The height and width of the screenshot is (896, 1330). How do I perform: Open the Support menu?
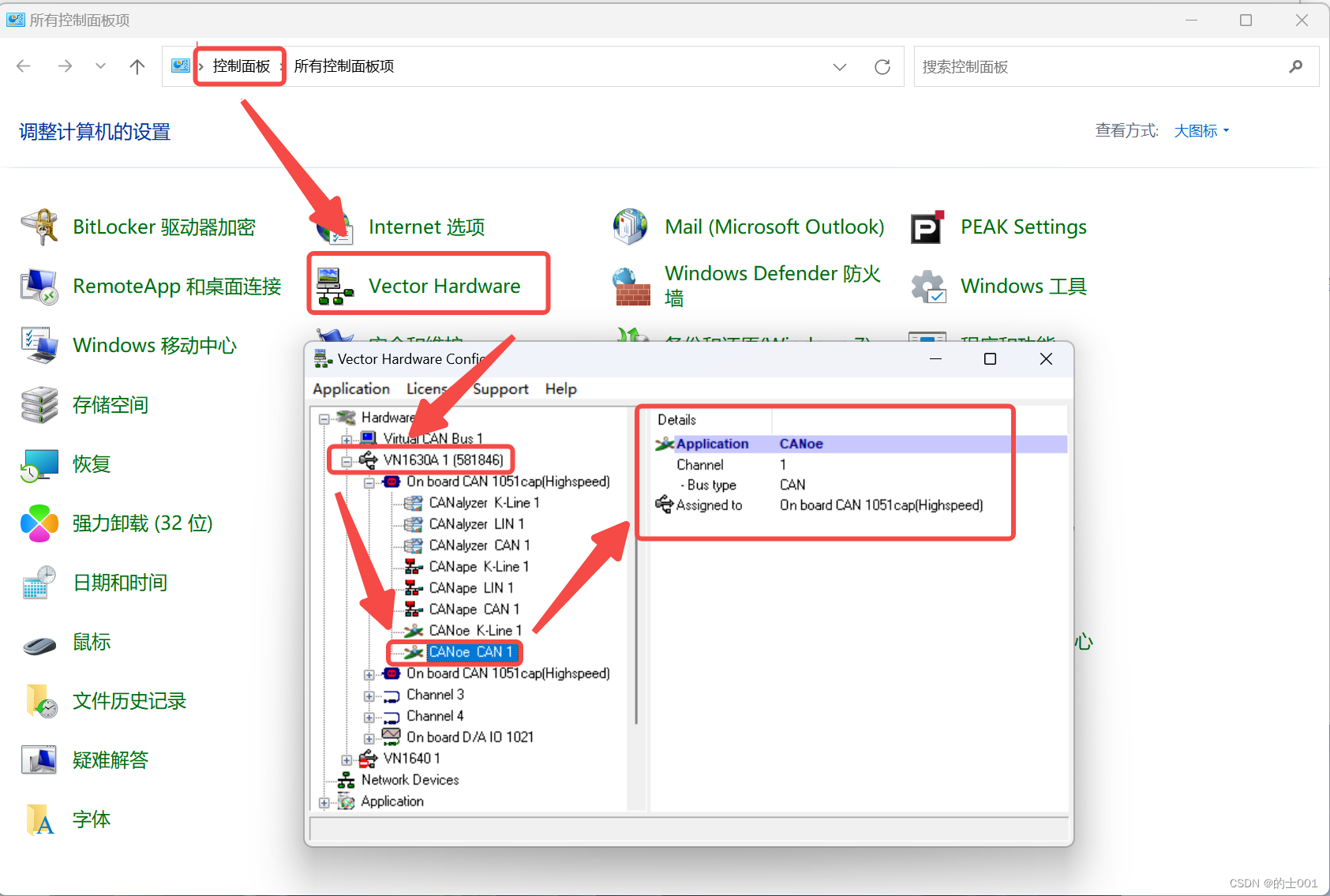point(500,389)
